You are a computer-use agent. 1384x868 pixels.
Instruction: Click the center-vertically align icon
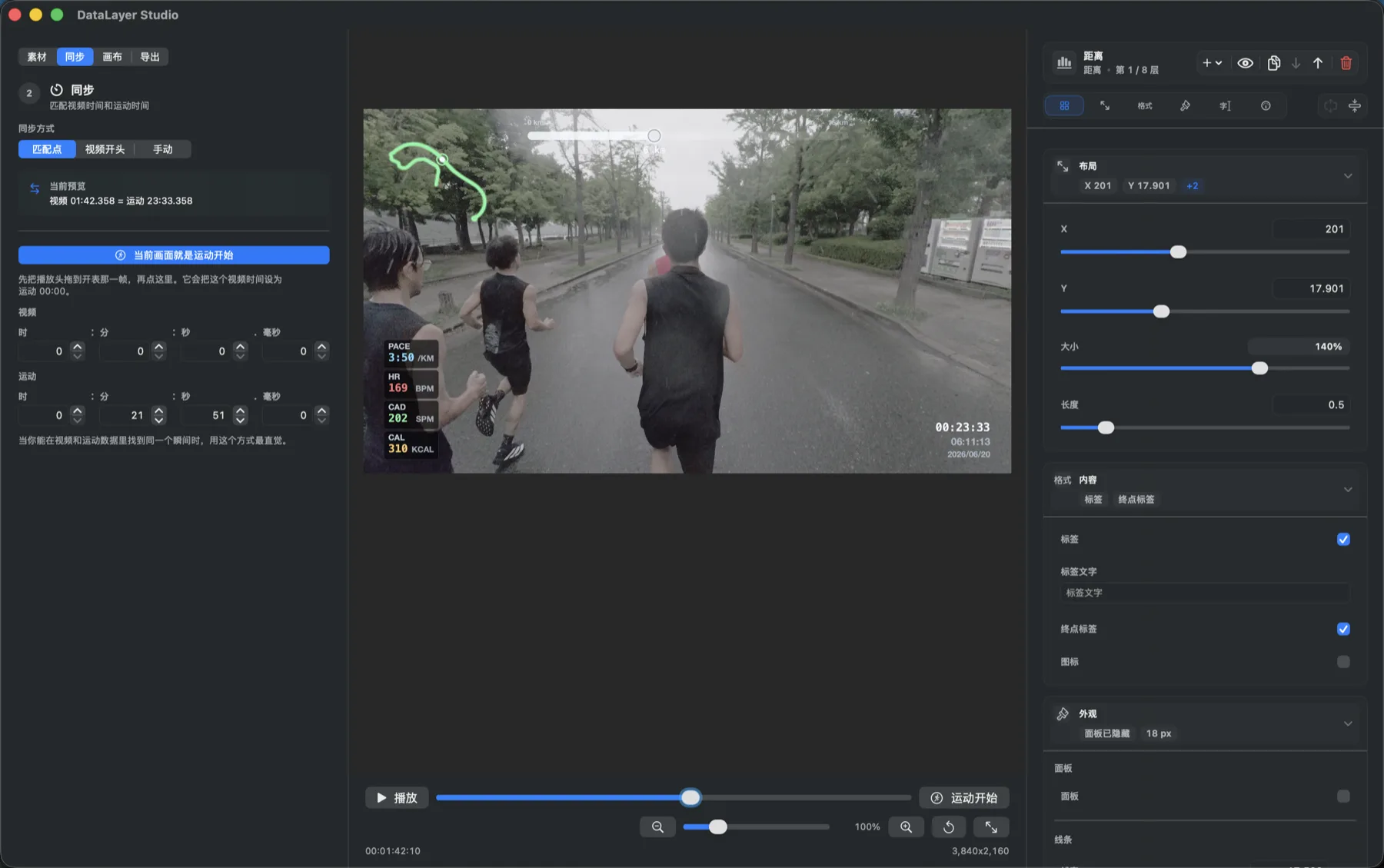(x=1355, y=105)
